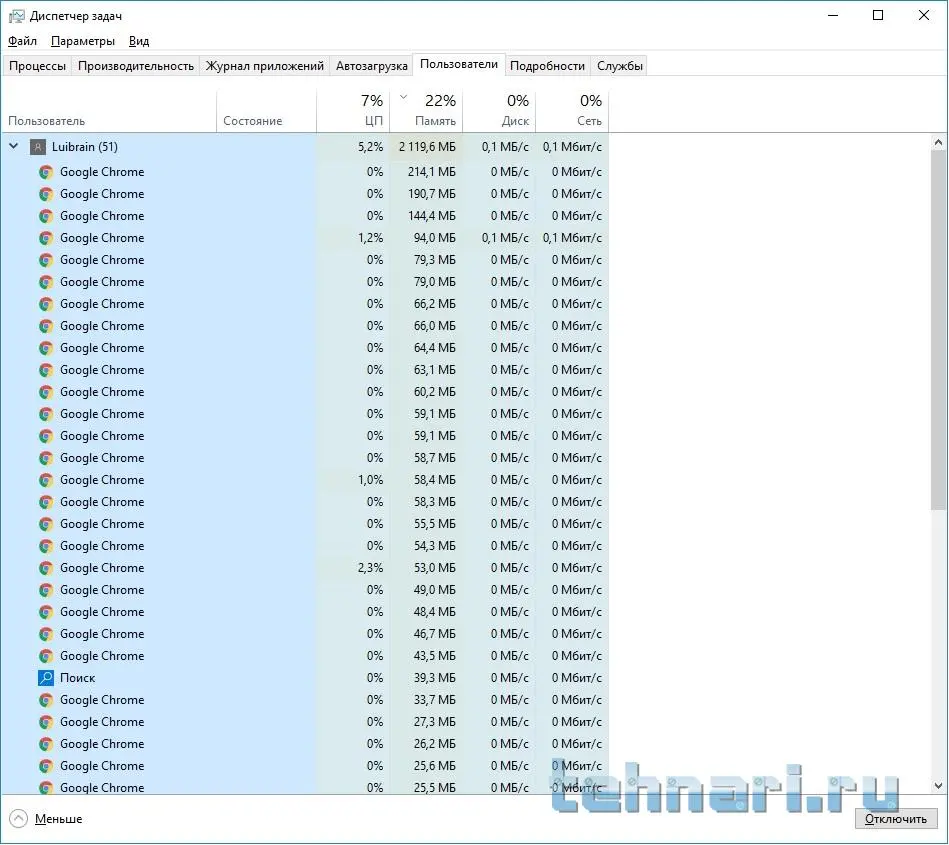Select the '2 119,6 МБ' memory value
Viewport: 949px width, 845px height.
tap(427, 147)
